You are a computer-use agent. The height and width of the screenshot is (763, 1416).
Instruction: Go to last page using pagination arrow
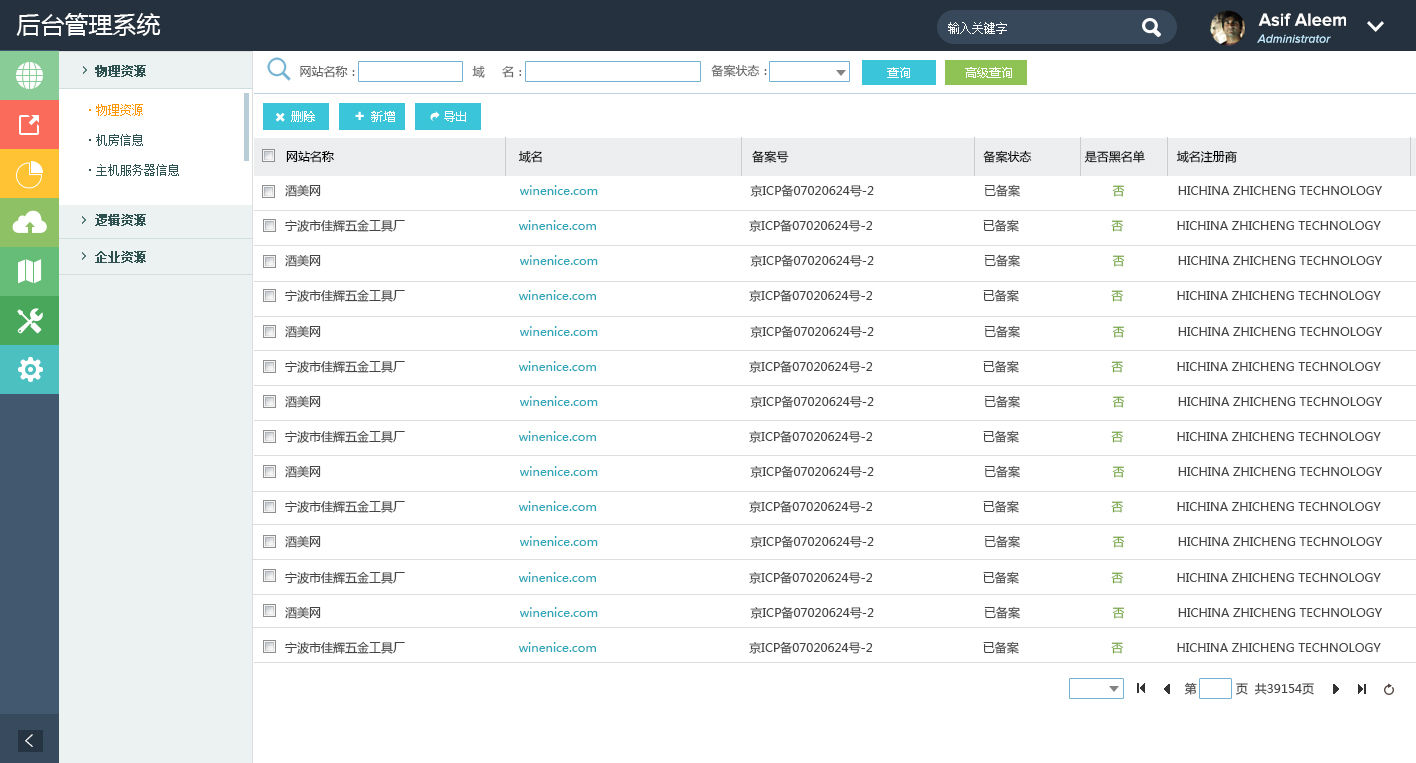(x=1362, y=689)
